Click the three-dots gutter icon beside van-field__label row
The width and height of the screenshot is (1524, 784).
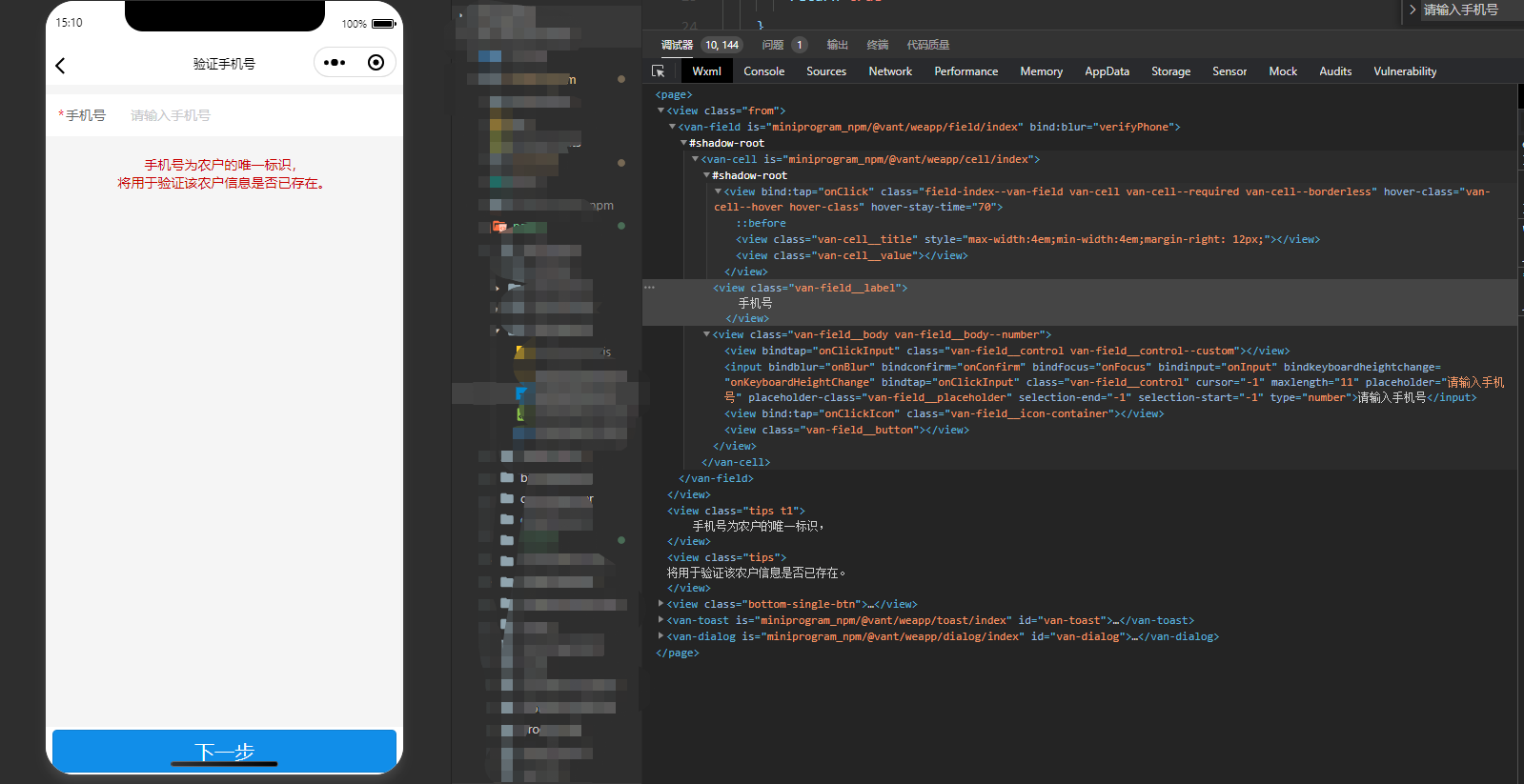pos(649,287)
